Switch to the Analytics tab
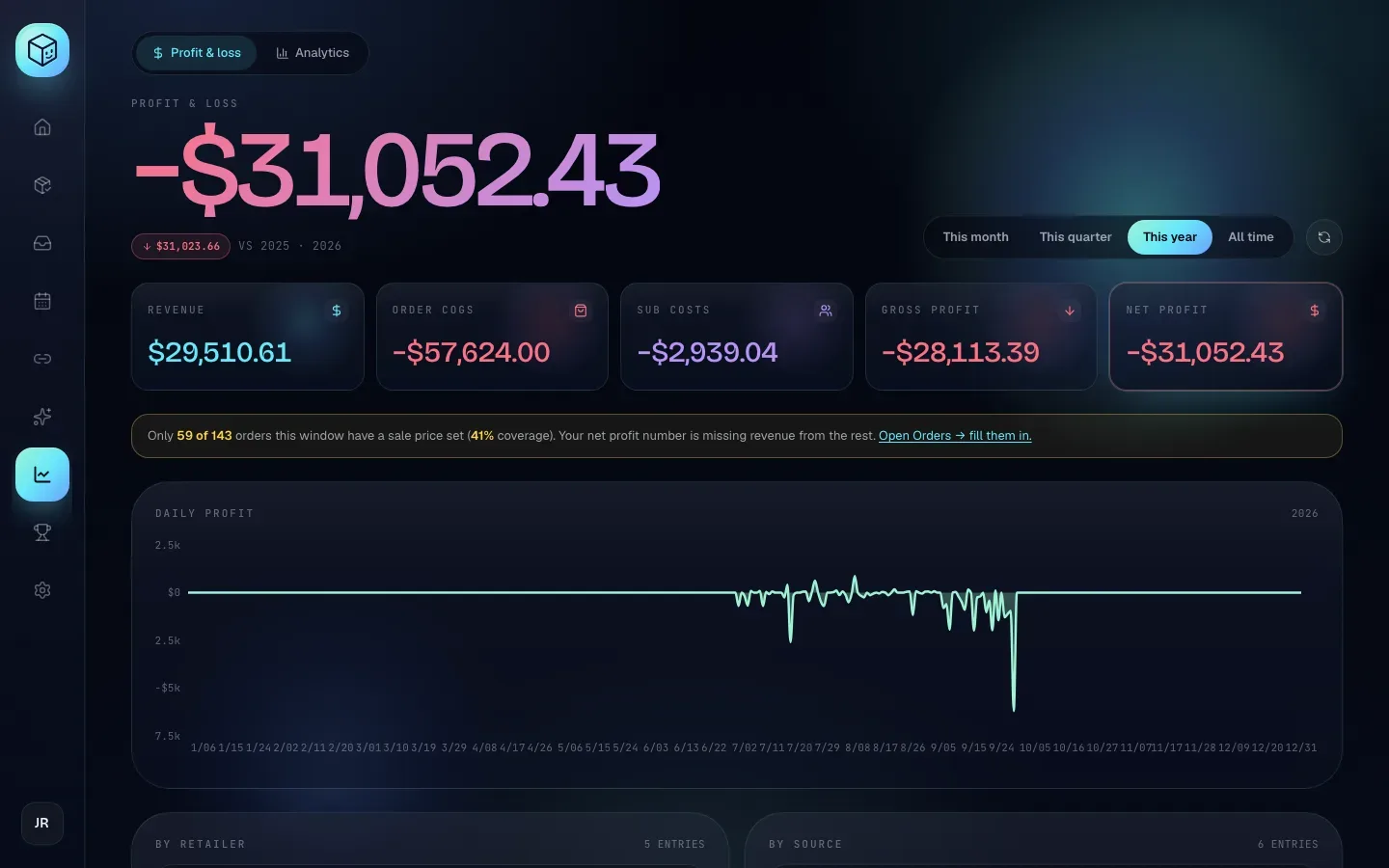The image size is (1389, 868). (x=313, y=53)
